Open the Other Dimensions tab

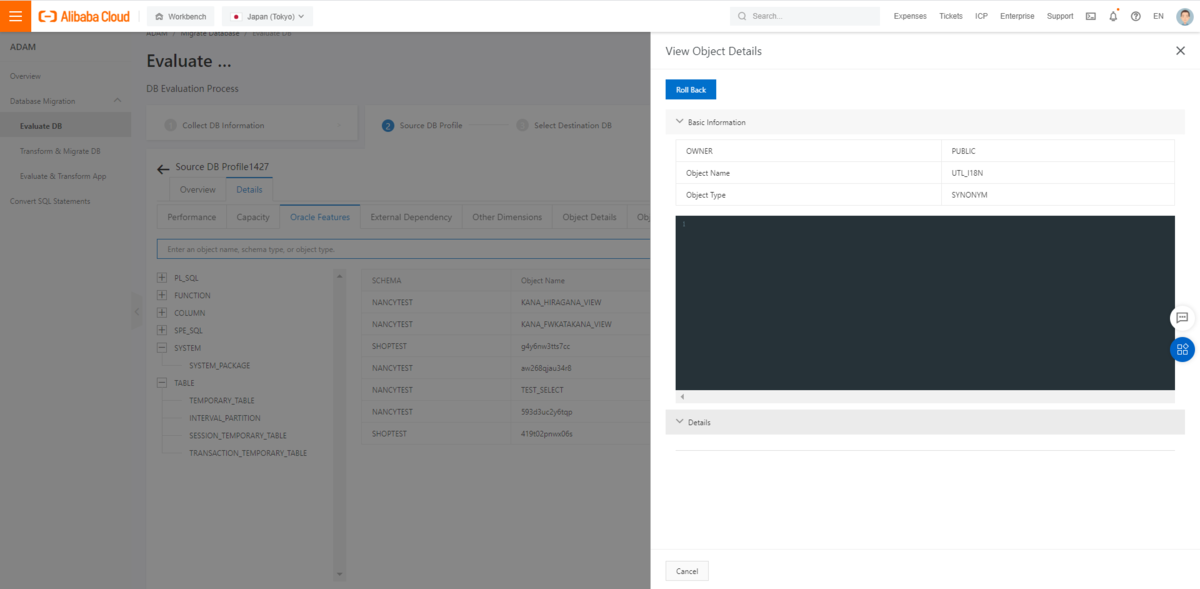(x=507, y=217)
